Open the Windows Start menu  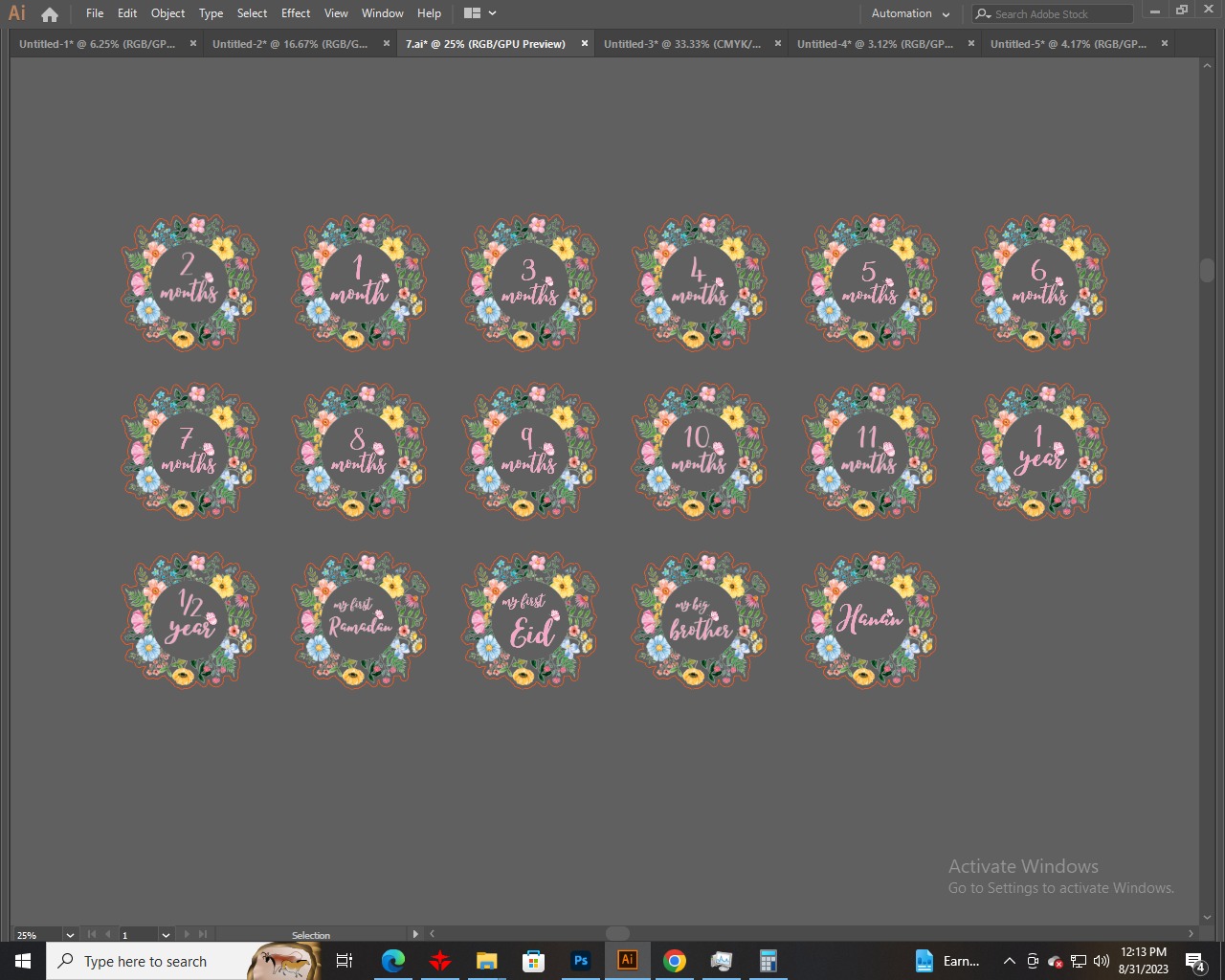[x=23, y=961]
